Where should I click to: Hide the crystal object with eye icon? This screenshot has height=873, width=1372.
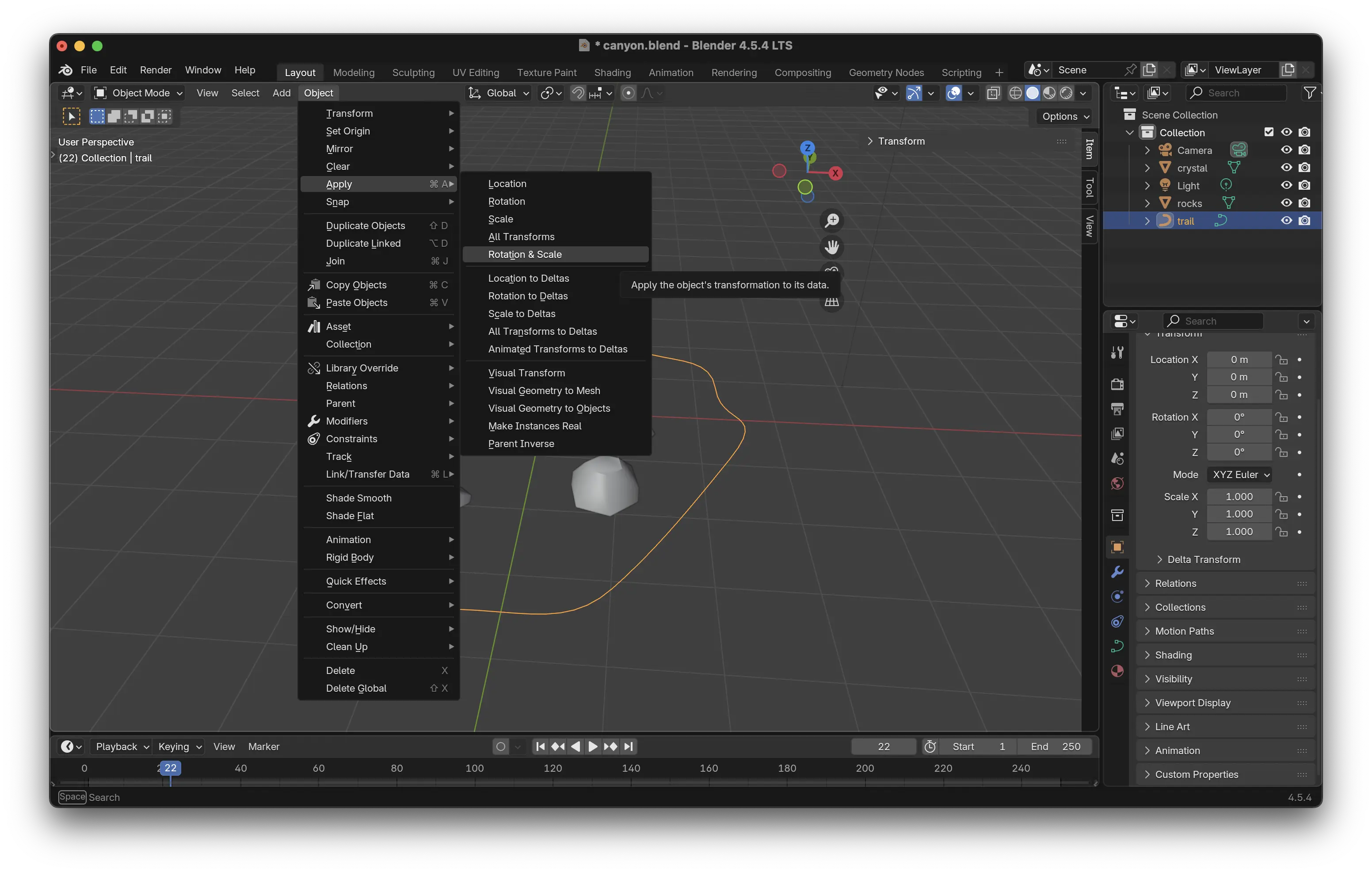[x=1286, y=168]
